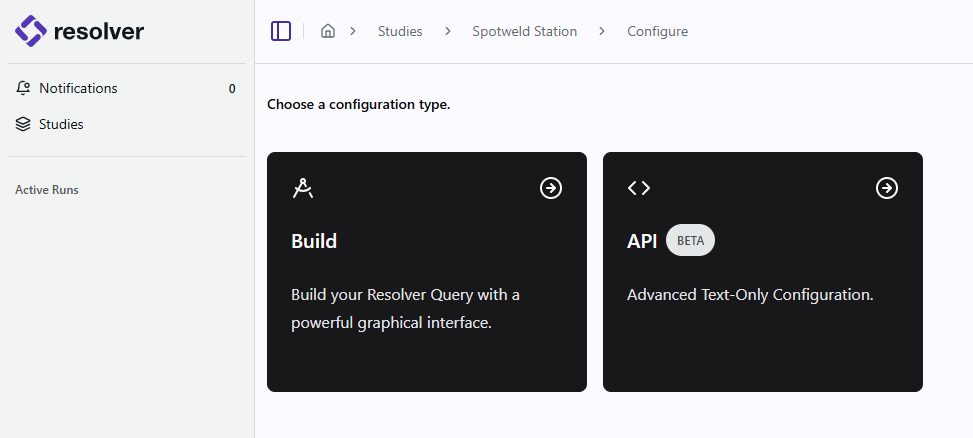Viewport: 973px width, 438px height.
Task: Click chevron between home and Studies
Action: (x=352, y=31)
